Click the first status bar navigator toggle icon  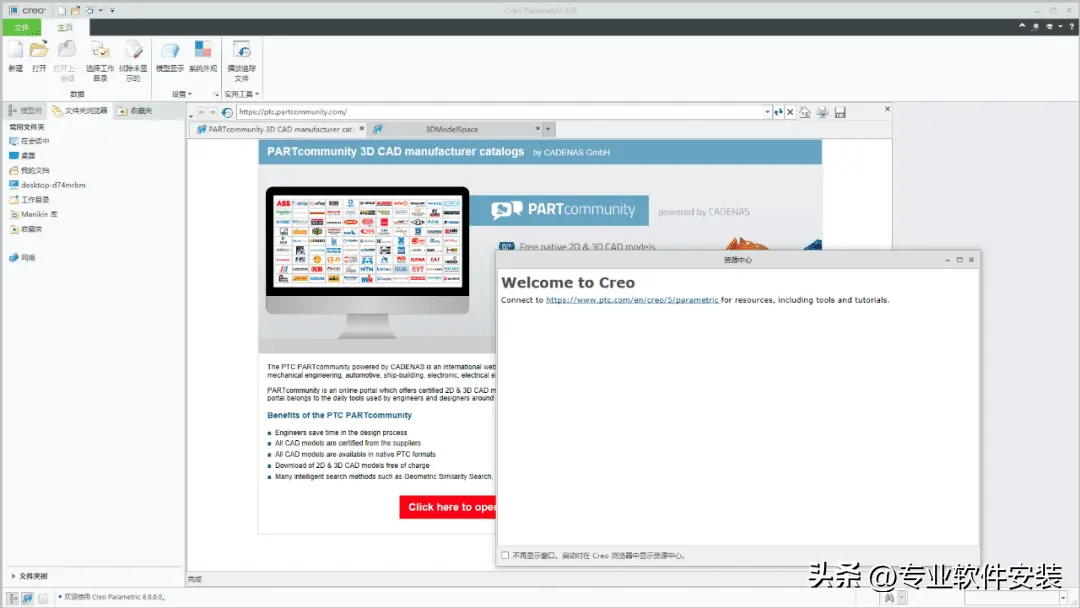[12, 598]
